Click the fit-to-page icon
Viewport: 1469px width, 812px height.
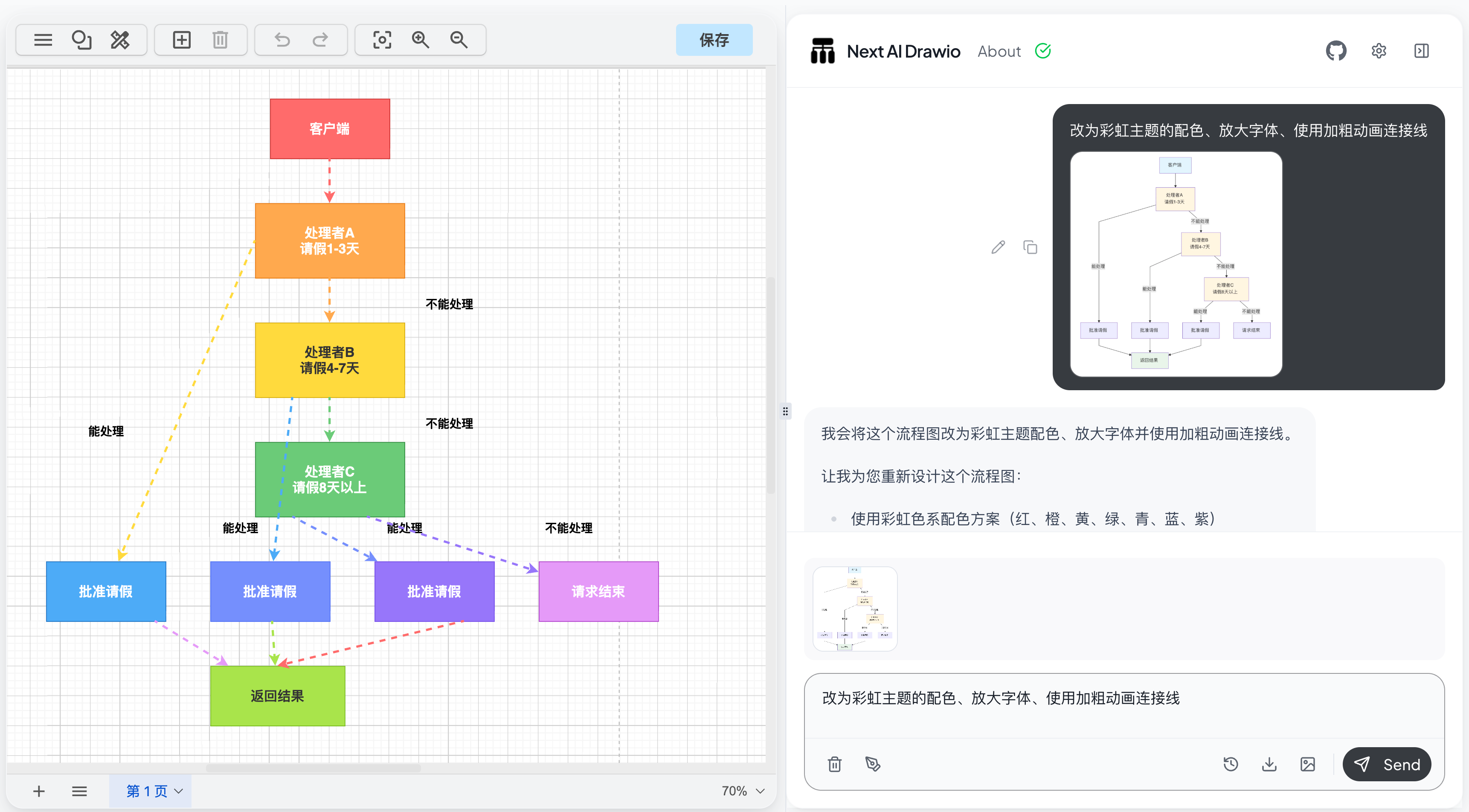point(381,40)
